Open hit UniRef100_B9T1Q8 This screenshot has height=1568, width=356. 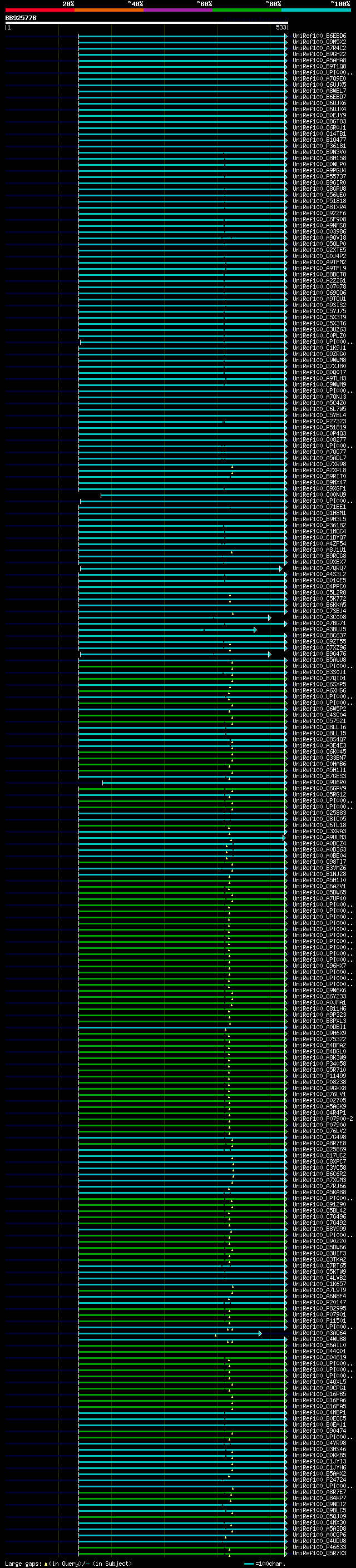(x=319, y=66)
